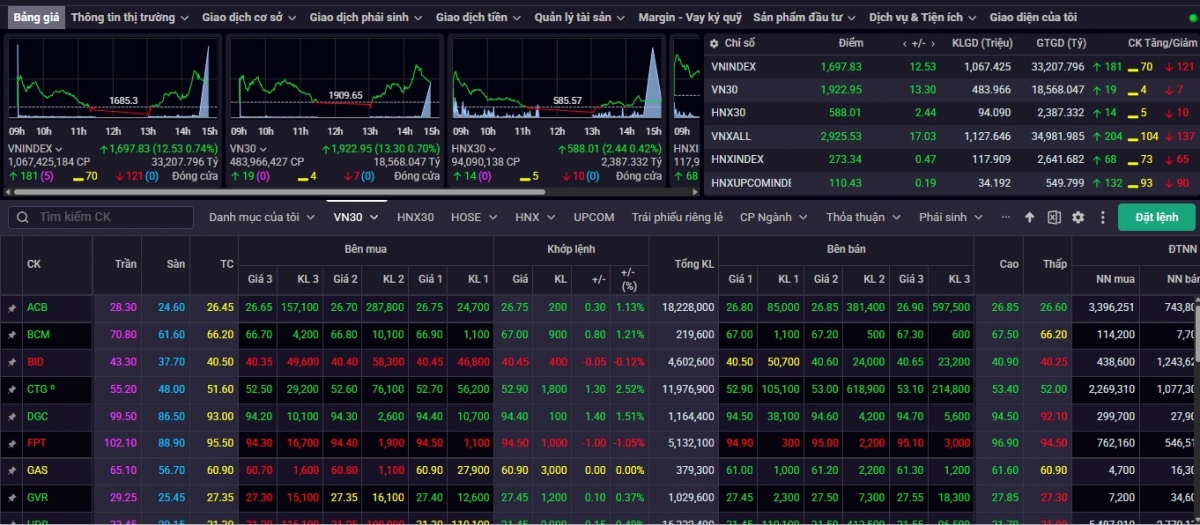Click the upward arrow icon in toolbar
The width and height of the screenshot is (1200, 525).
(x=1030, y=217)
